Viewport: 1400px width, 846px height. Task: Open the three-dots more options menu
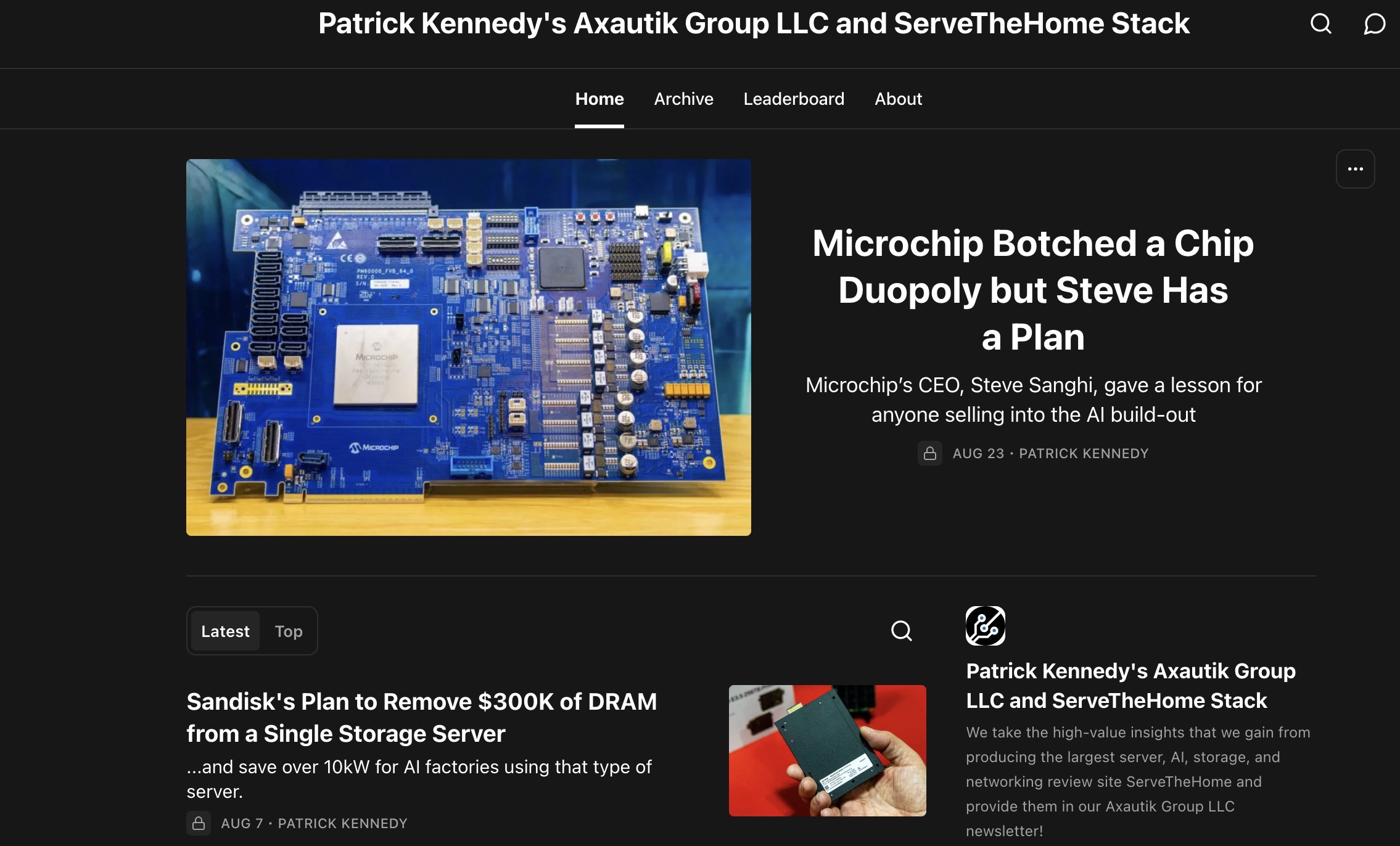tap(1355, 169)
